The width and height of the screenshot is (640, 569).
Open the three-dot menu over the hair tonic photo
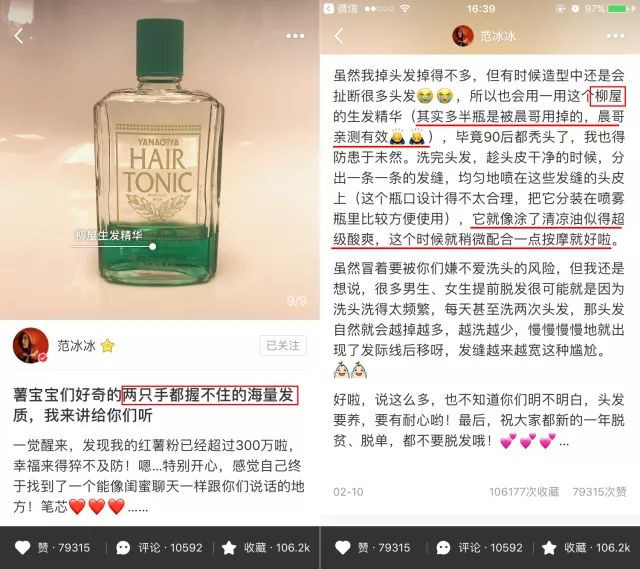[x=295, y=36]
